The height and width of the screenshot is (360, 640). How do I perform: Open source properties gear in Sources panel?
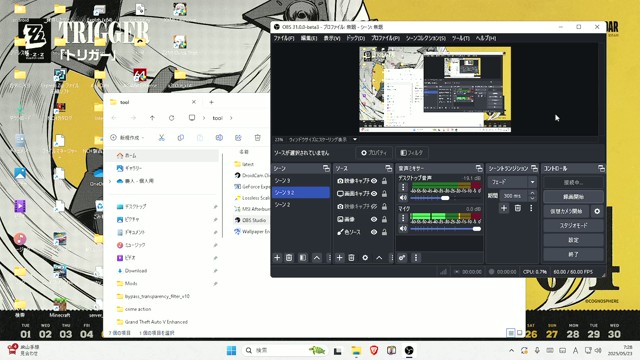click(x=365, y=258)
